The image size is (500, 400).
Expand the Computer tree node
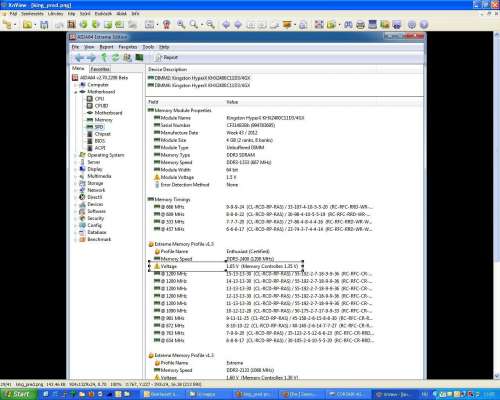click(76, 85)
